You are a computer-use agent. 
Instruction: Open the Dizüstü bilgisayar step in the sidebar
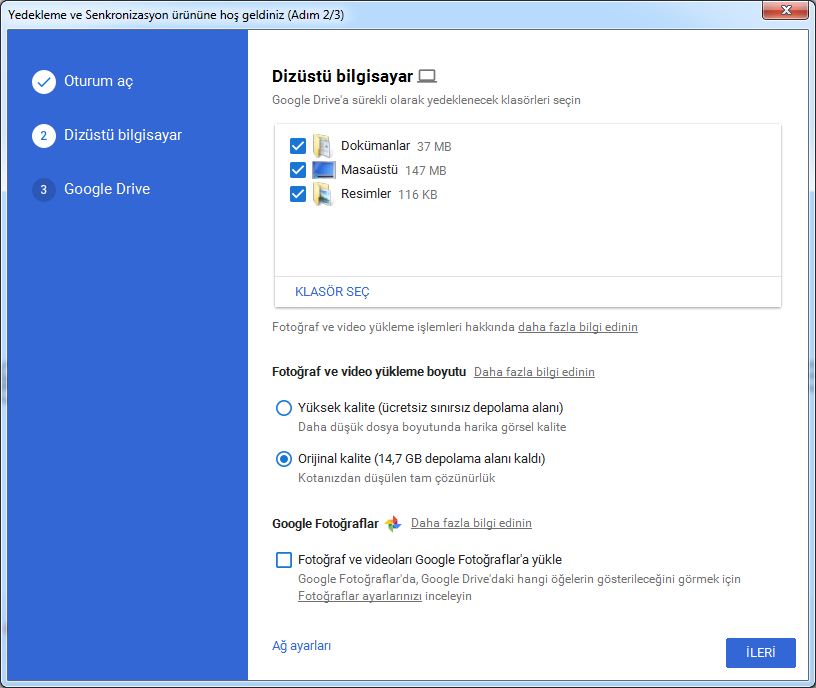click(123, 135)
